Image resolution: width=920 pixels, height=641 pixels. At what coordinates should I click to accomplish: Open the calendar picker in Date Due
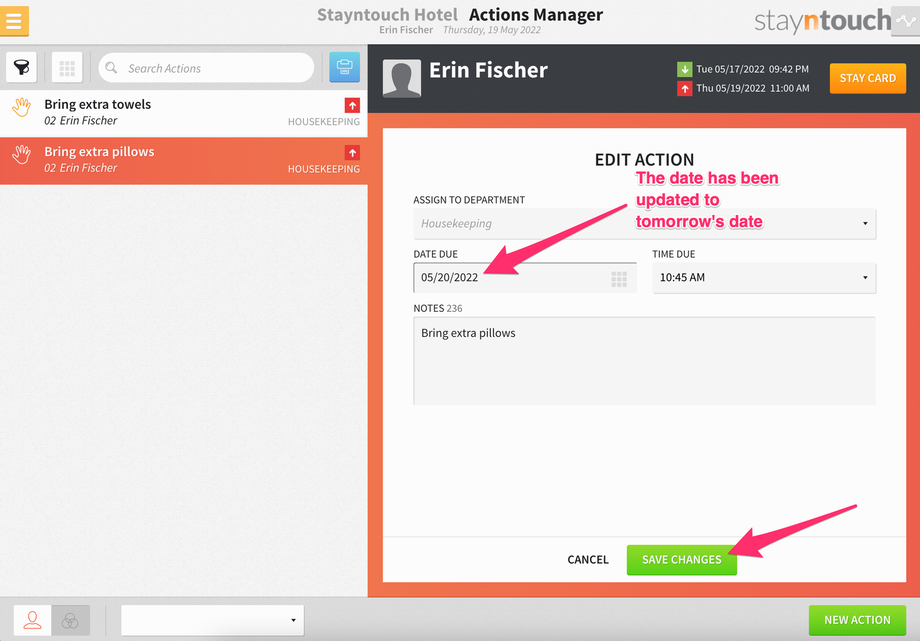point(619,278)
